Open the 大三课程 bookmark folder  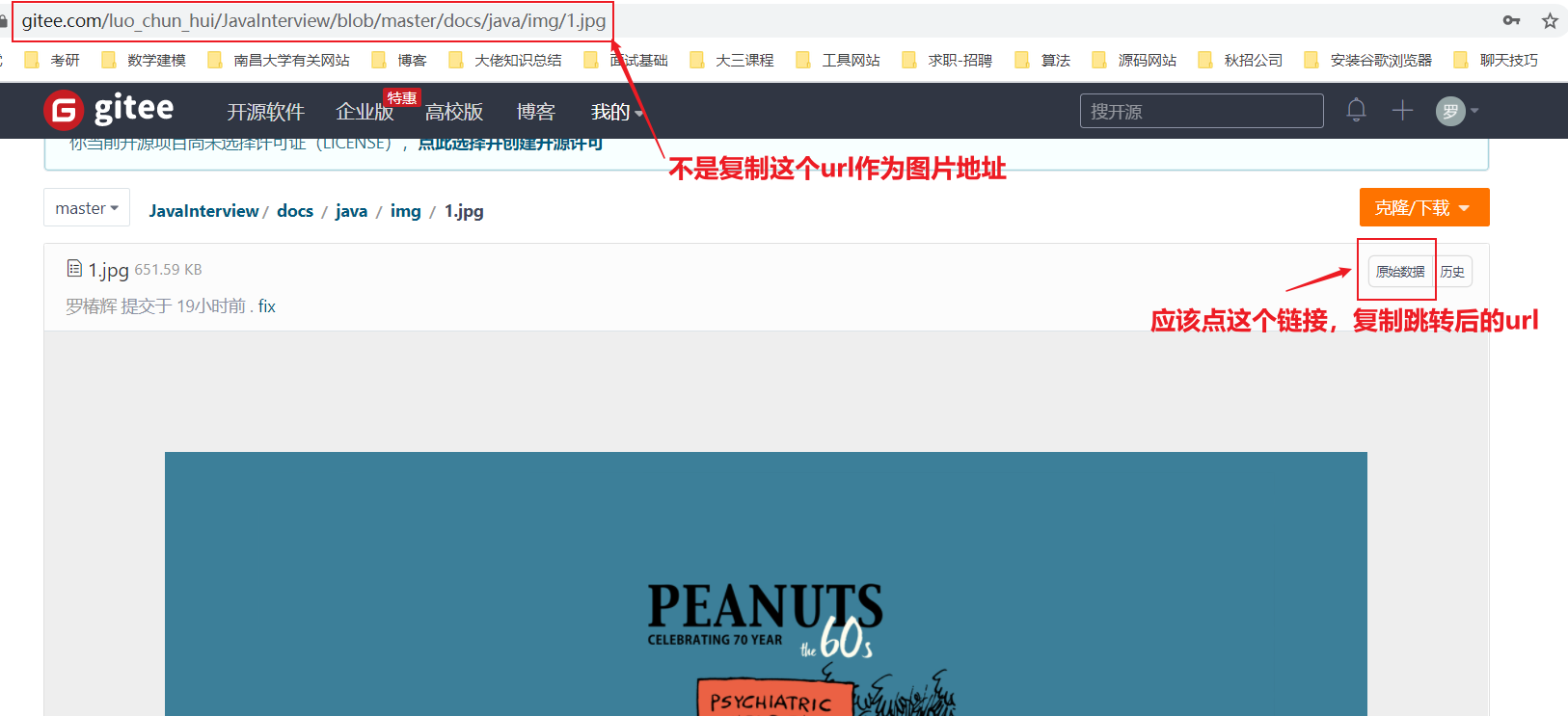(732, 60)
